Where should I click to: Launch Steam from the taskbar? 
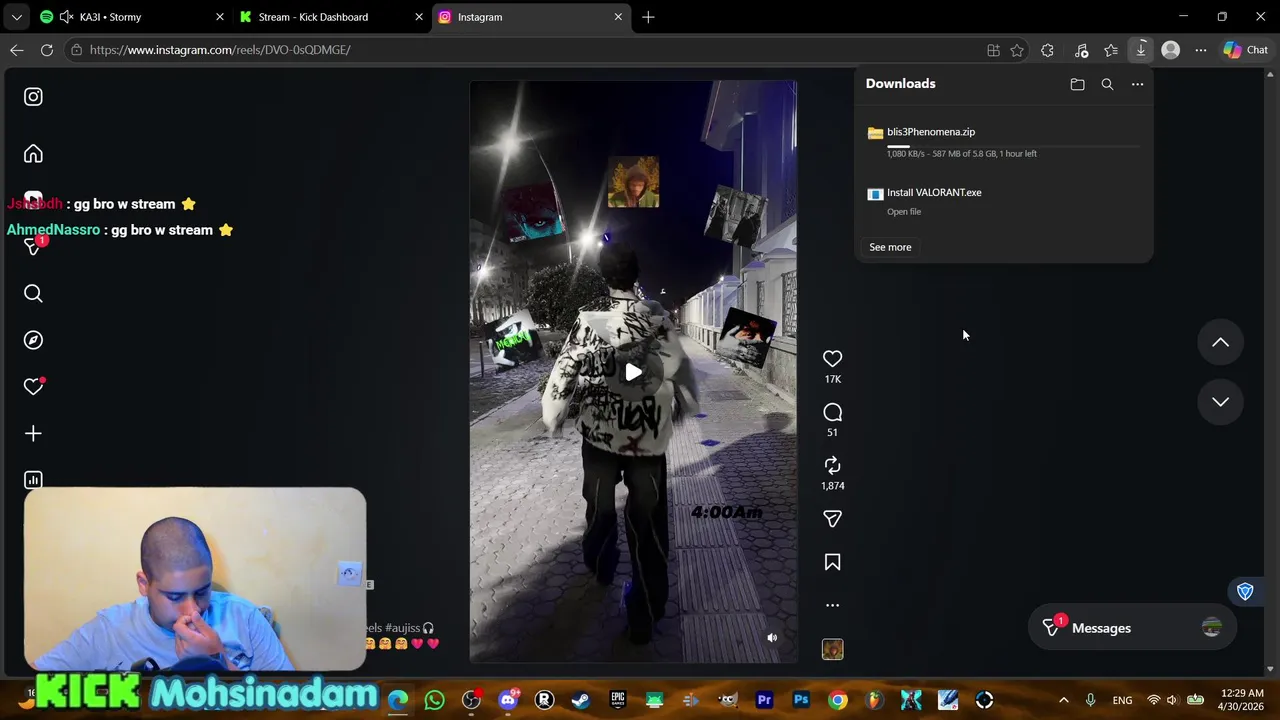(x=581, y=700)
